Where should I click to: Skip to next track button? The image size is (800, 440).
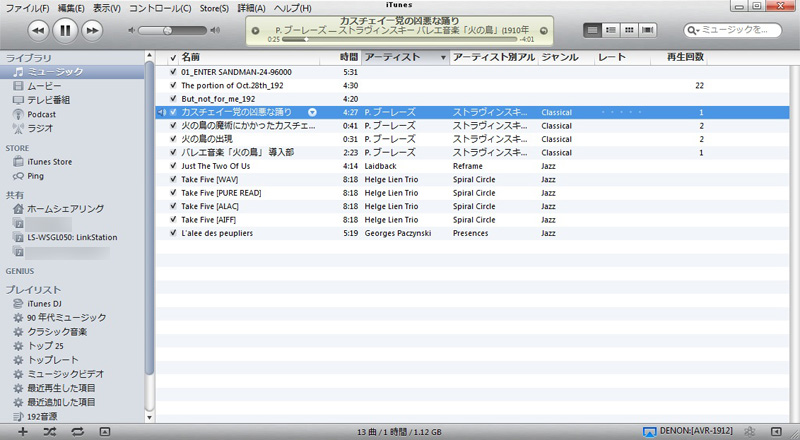(x=92, y=31)
